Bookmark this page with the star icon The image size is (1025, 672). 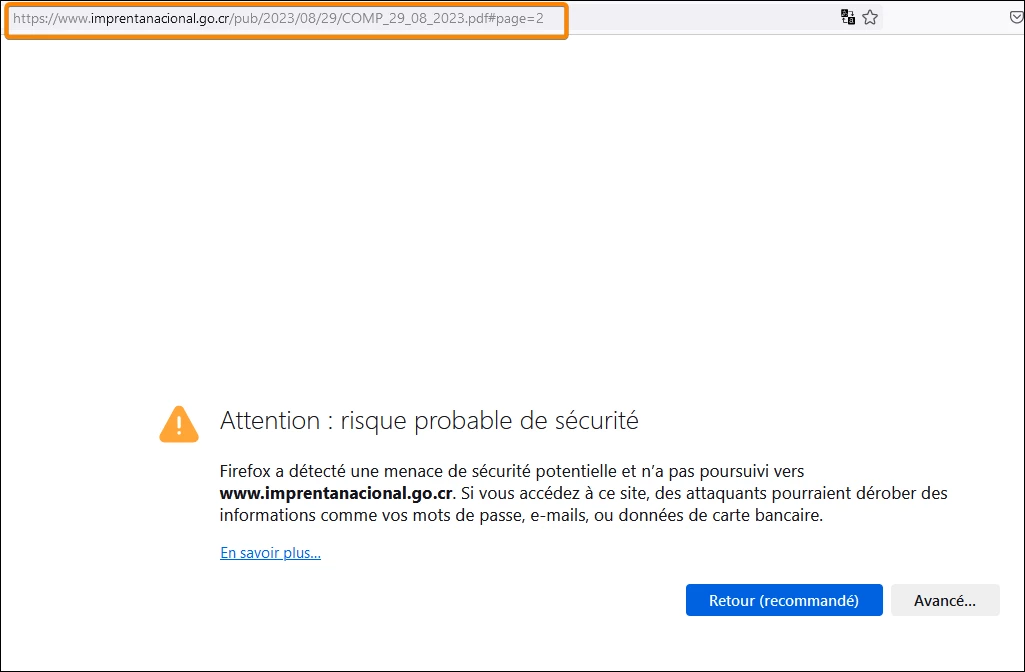click(870, 18)
